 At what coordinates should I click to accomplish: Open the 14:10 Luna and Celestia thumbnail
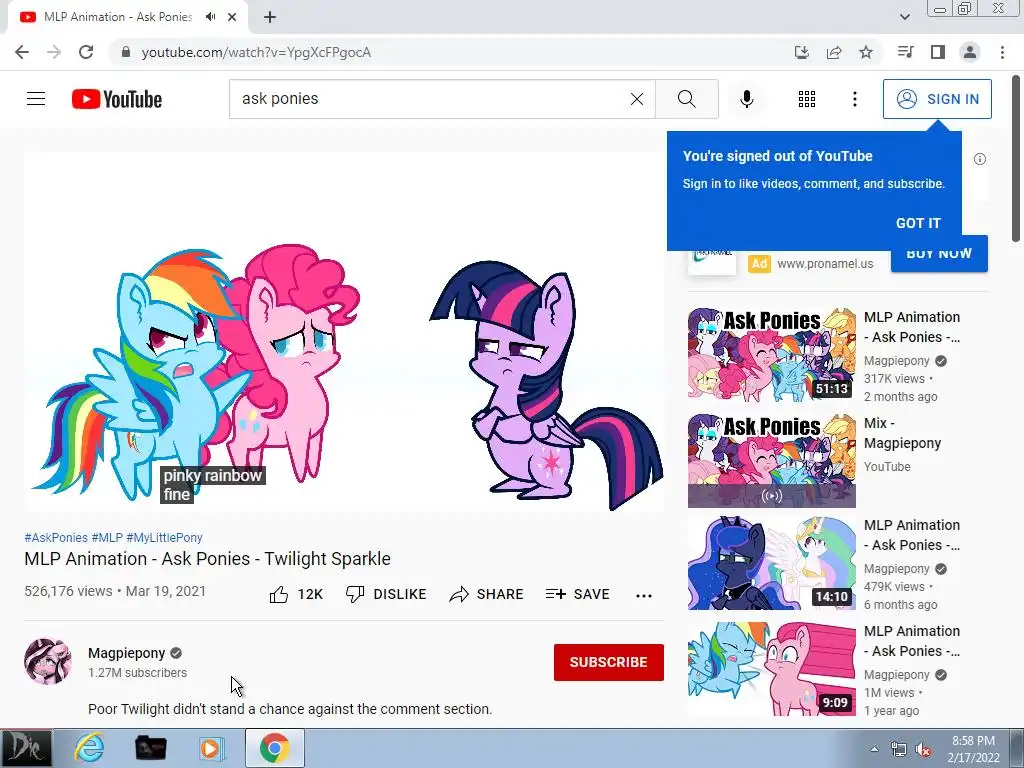tap(771, 562)
